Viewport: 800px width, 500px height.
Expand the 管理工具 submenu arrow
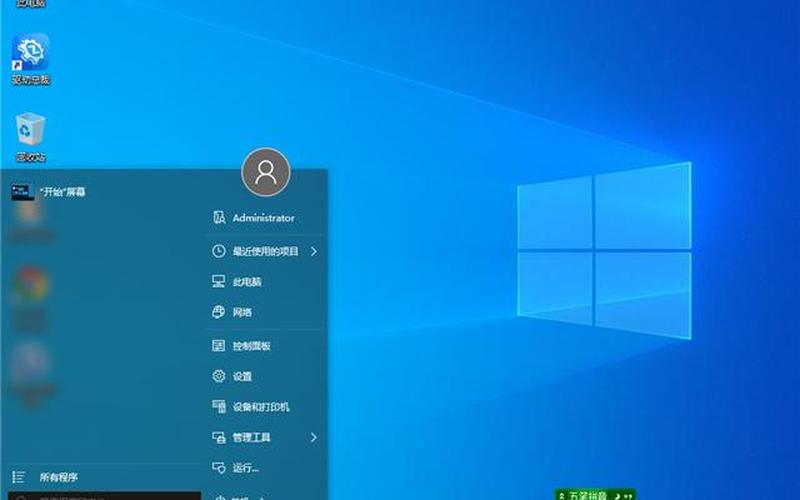(x=314, y=437)
